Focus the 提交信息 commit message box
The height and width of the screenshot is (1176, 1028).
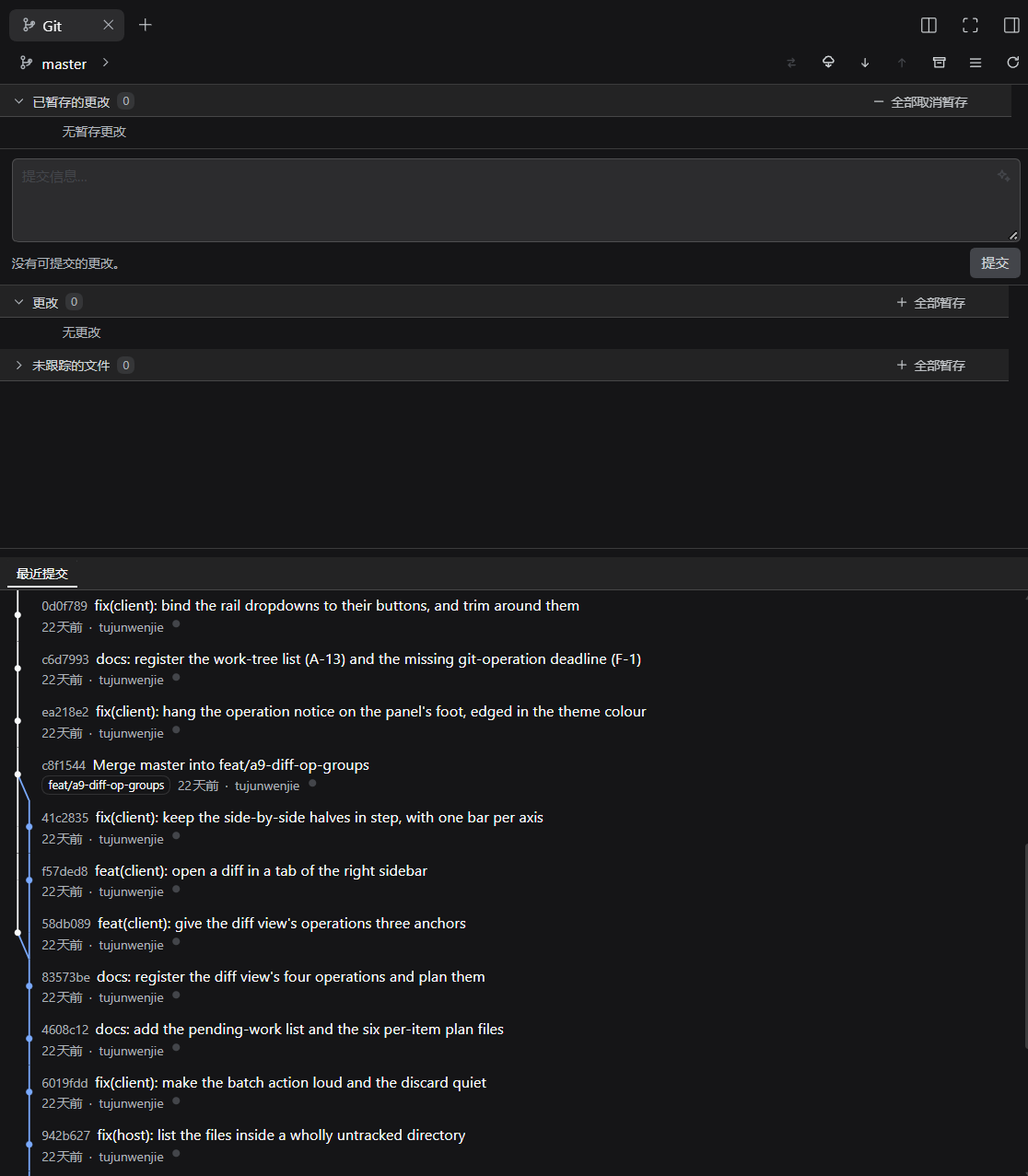(516, 200)
